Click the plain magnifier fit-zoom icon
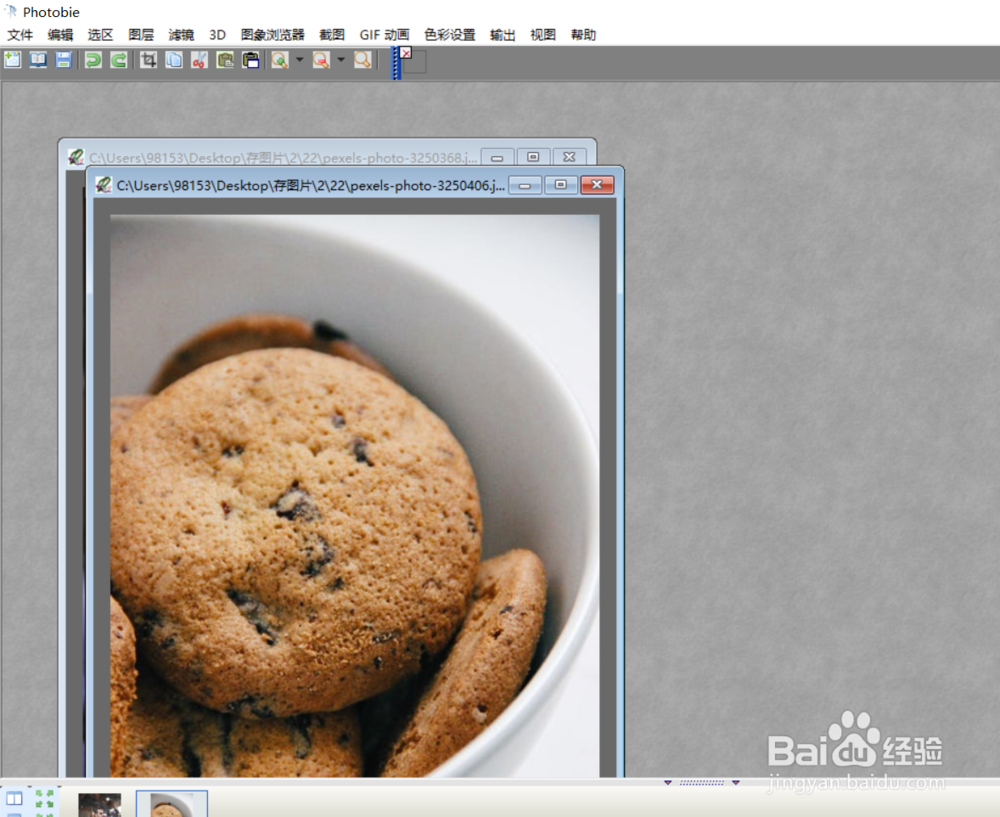 pyautogui.click(x=362, y=60)
